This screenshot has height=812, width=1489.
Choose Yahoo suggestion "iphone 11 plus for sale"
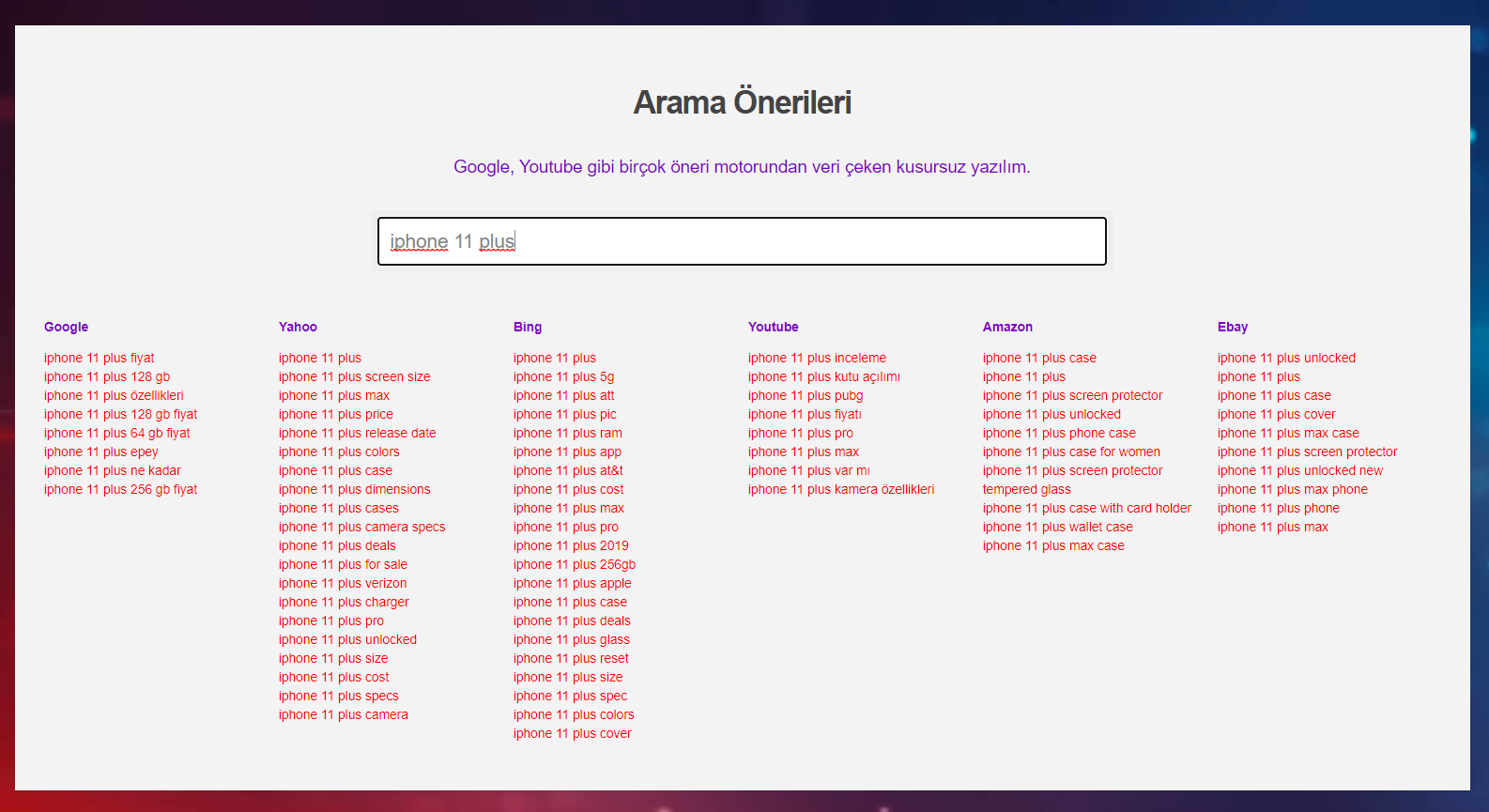click(343, 564)
